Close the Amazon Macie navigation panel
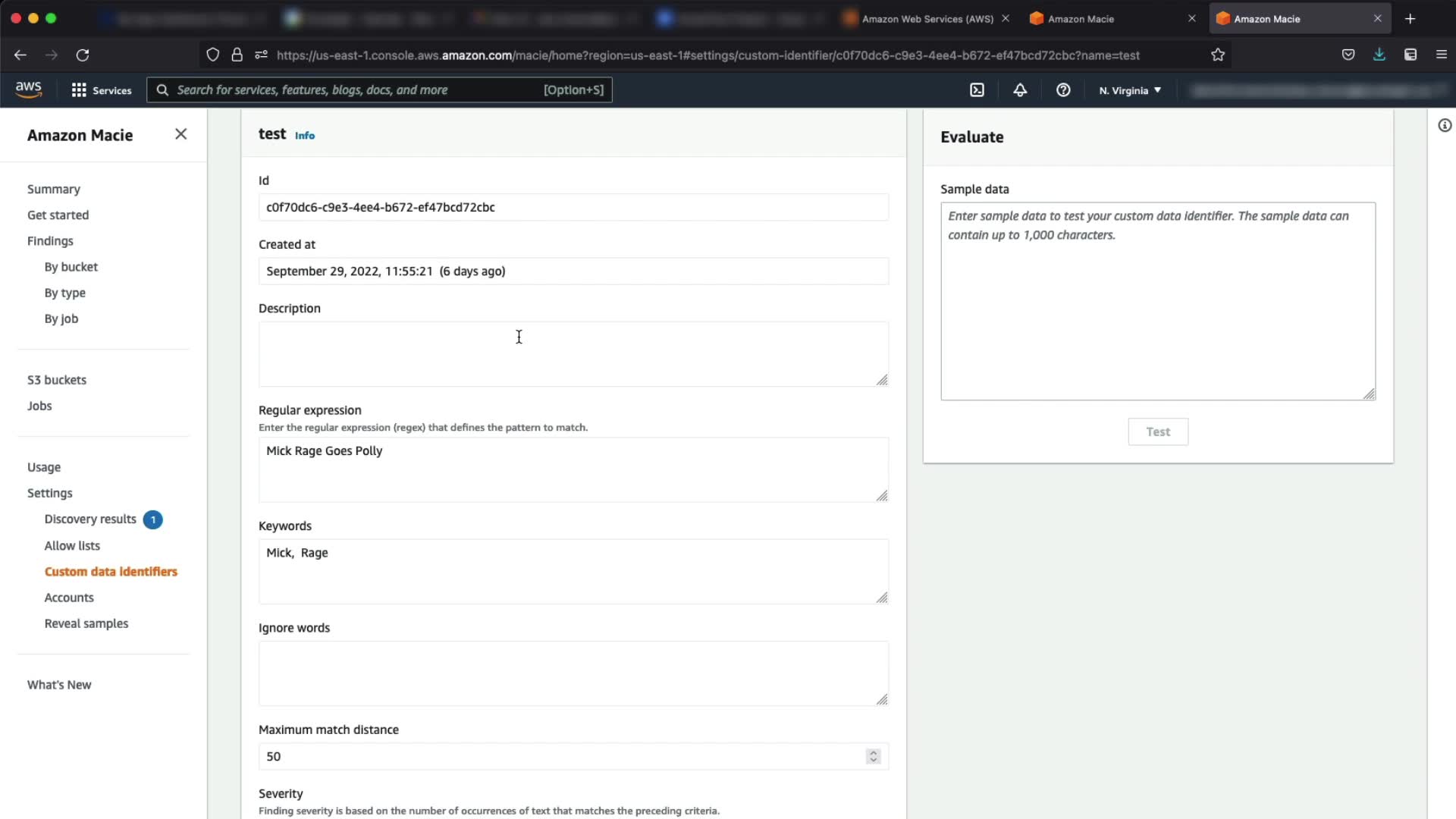 [180, 134]
